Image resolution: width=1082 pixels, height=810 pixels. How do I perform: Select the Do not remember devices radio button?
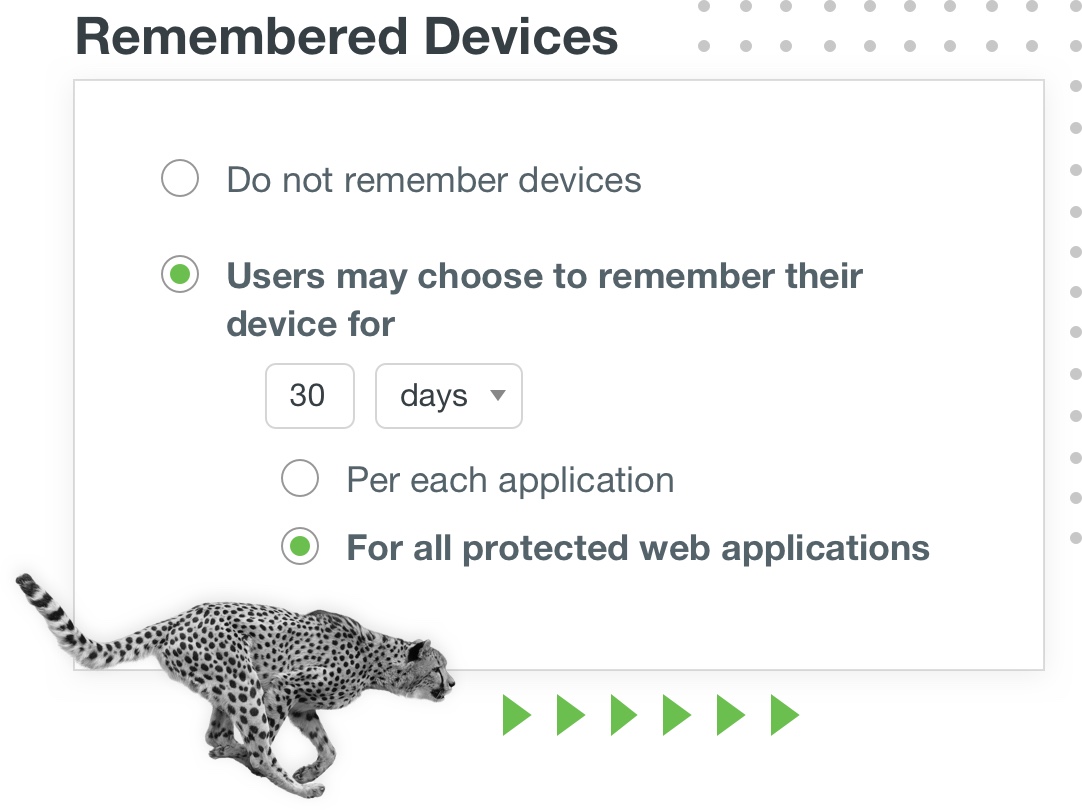coord(180,180)
